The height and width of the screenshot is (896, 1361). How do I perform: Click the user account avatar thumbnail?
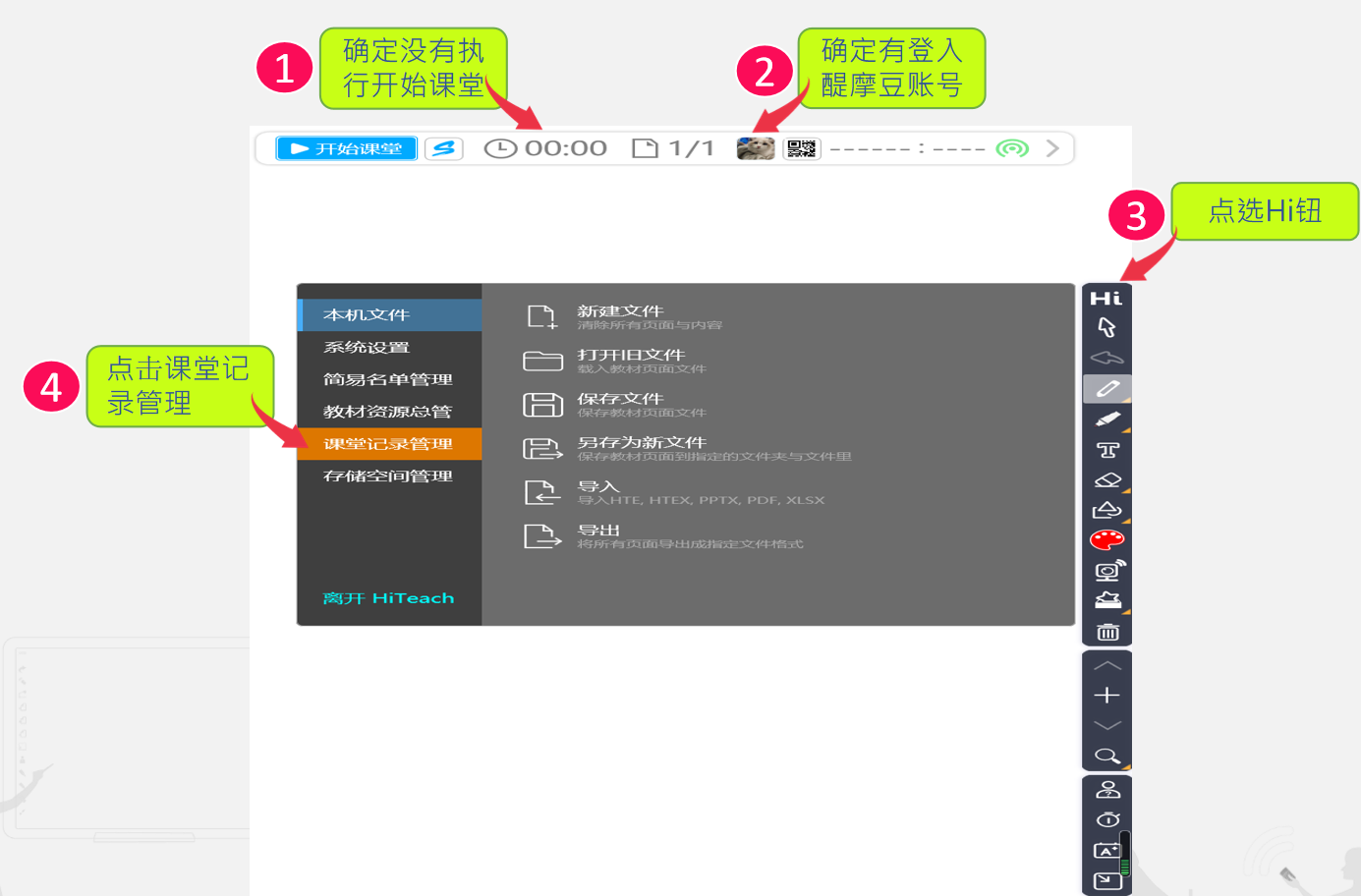[756, 148]
